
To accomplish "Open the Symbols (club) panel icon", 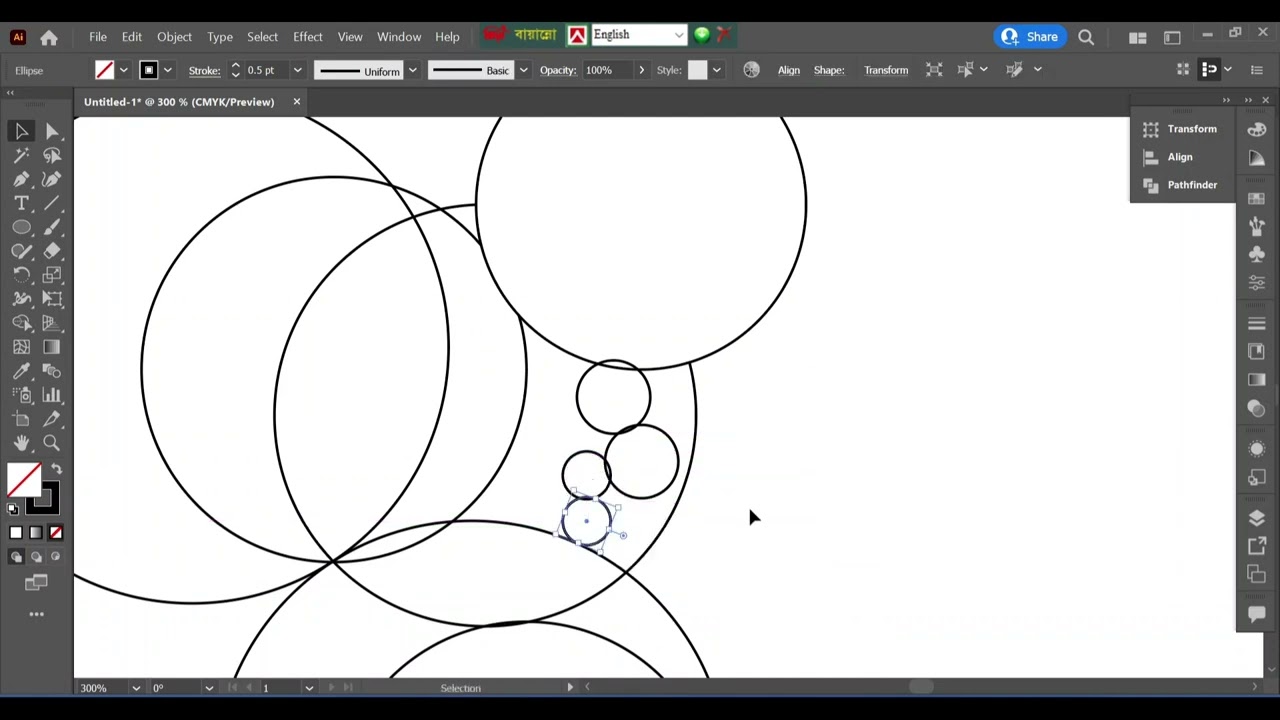I will [1257, 254].
